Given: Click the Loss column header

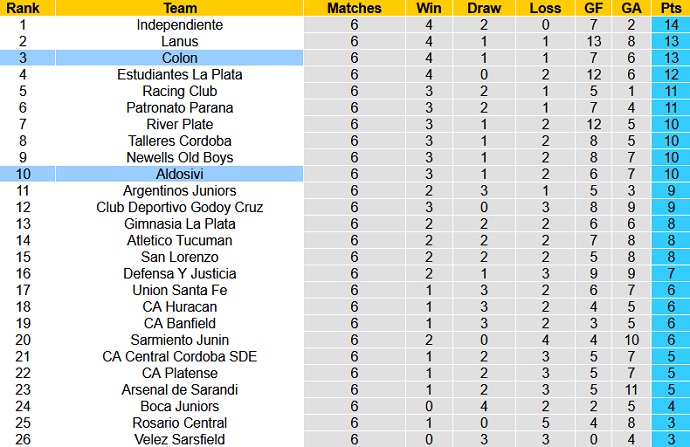Looking at the screenshot, I should click(x=547, y=8).
